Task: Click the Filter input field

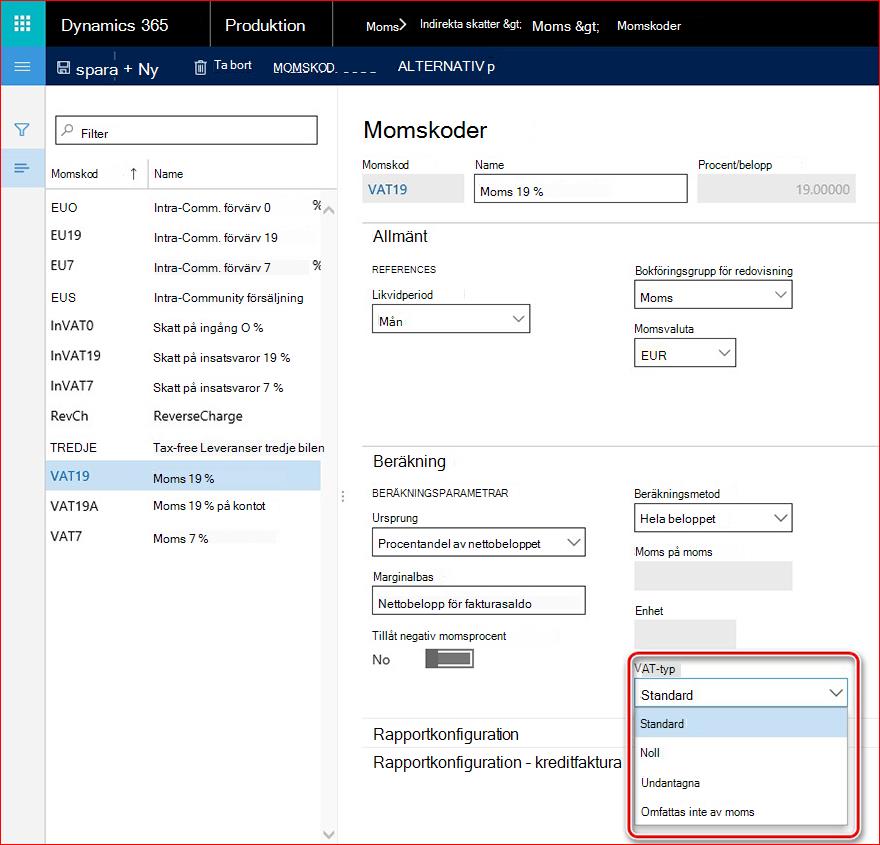Action: click(x=186, y=130)
